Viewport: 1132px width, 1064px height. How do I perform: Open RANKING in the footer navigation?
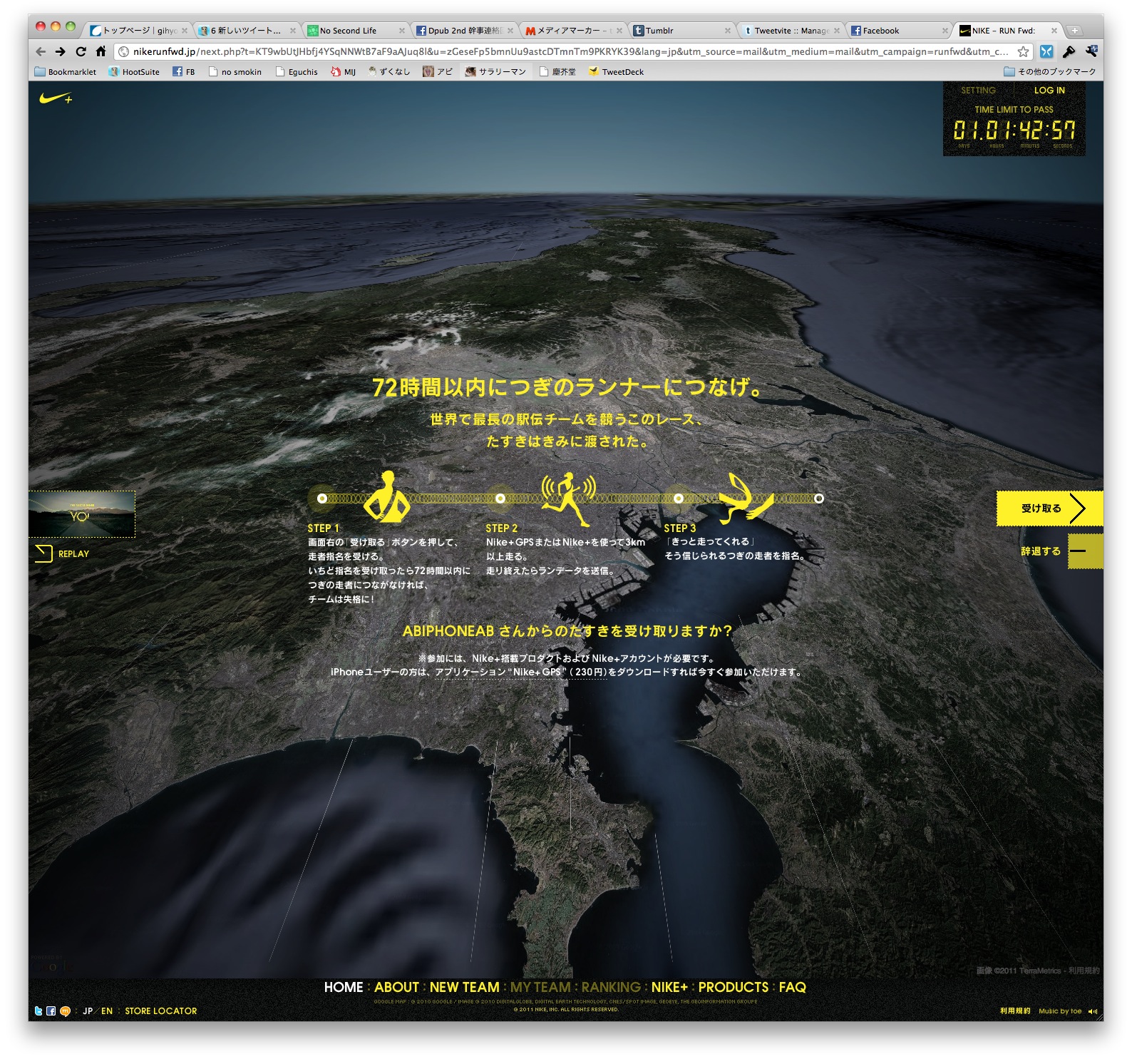pyautogui.click(x=611, y=987)
